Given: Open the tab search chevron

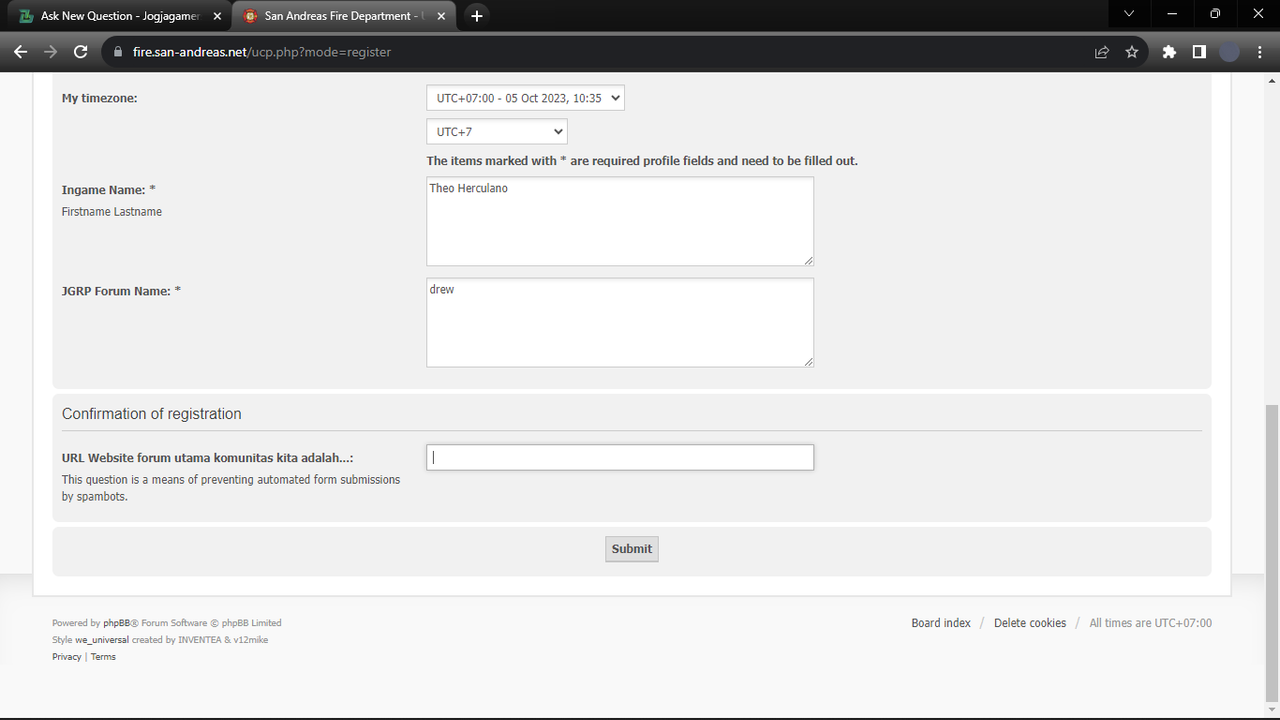Looking at the screenshot, I should coord(1129,14).
